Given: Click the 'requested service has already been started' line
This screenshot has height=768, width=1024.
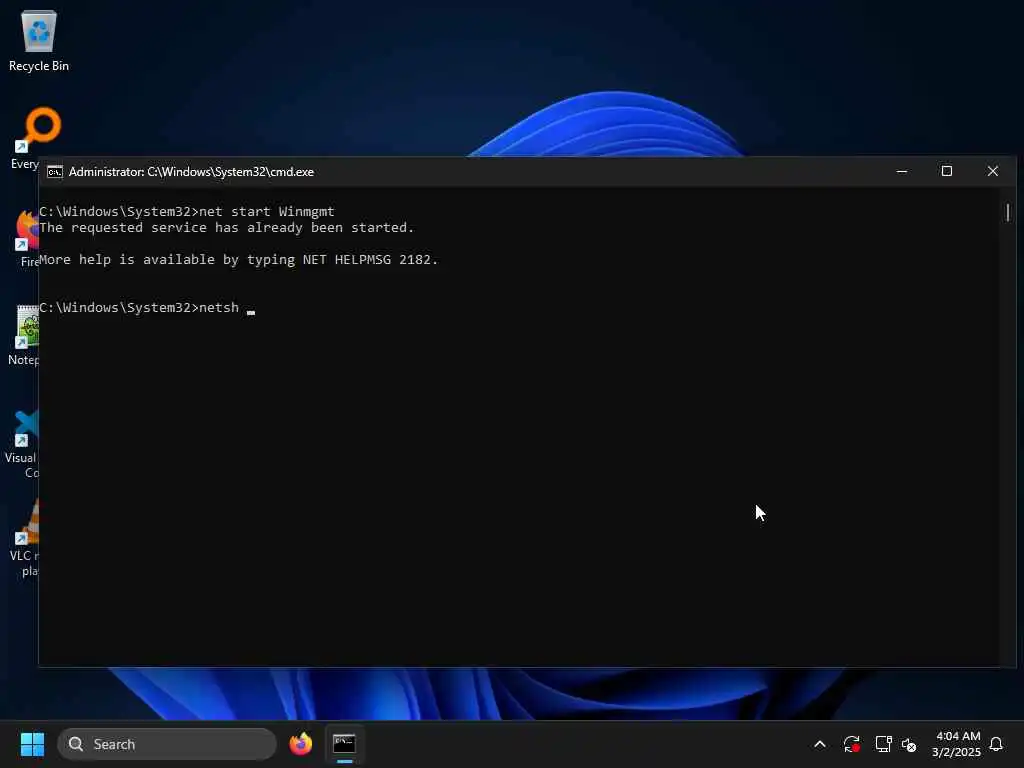Looking at the screenshot, I should [x=227, y=228].
